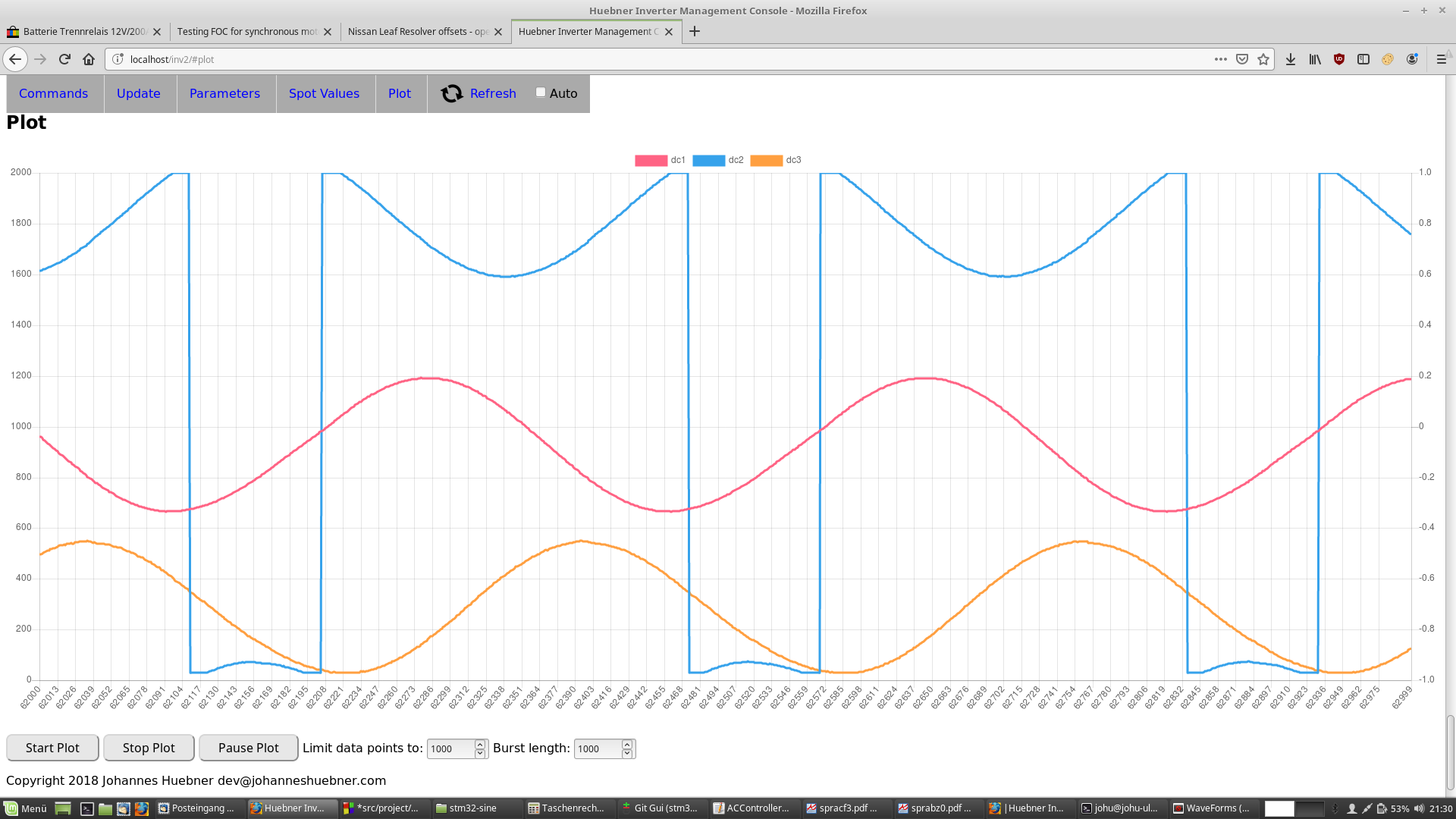This screenshot has height=819, width=1456.
Task: Toggle dc1 series in chart legend
Action: (x=660, y=160)
